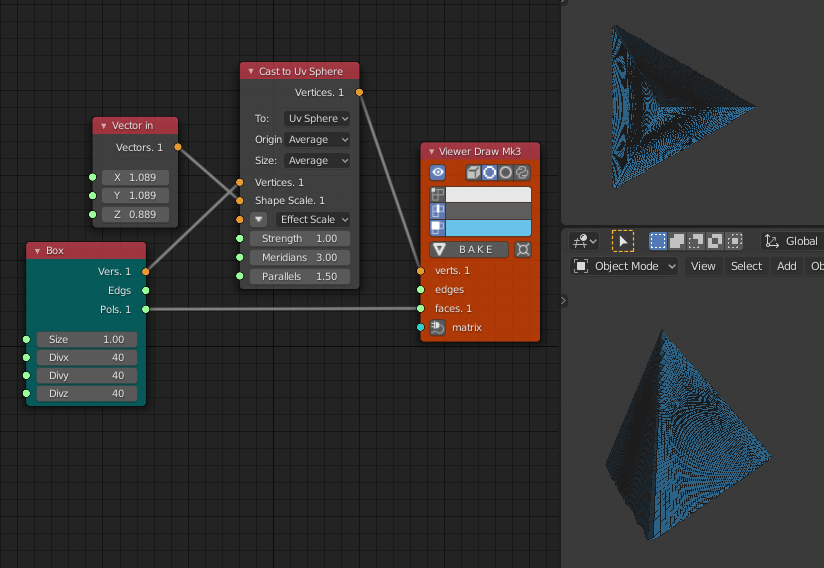Click the blue ring icon in Viewer Draw
Image resolution: width=824 pixels, height=568 pixels.
(x=489, y=172)
